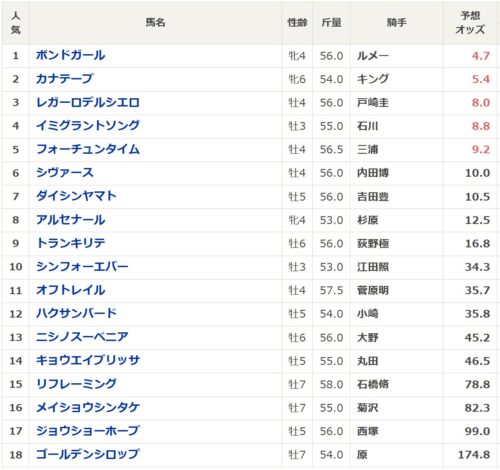Click the 馬名 column header
The width and height of the screenshot is (500, 470).
click(x=155, y=22)
